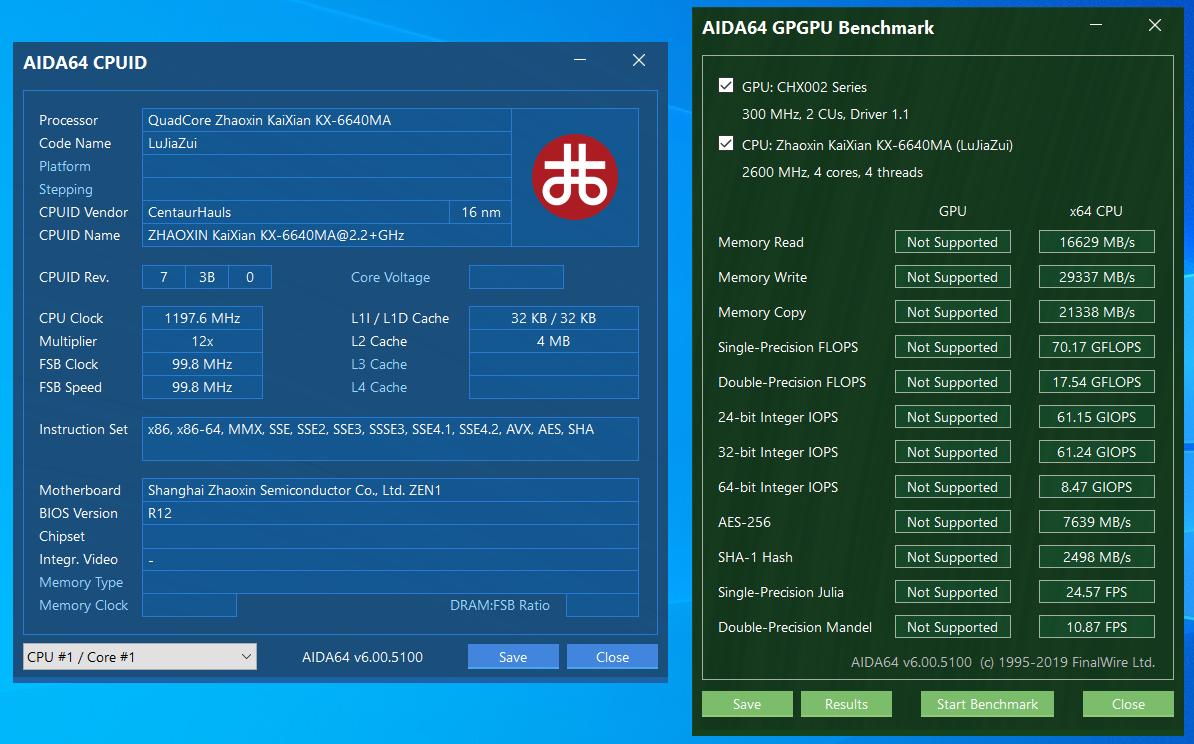Screen dimensions: 1194x744
Task: Close GPGPU Benchmark window via title X
Action: 1155,27
